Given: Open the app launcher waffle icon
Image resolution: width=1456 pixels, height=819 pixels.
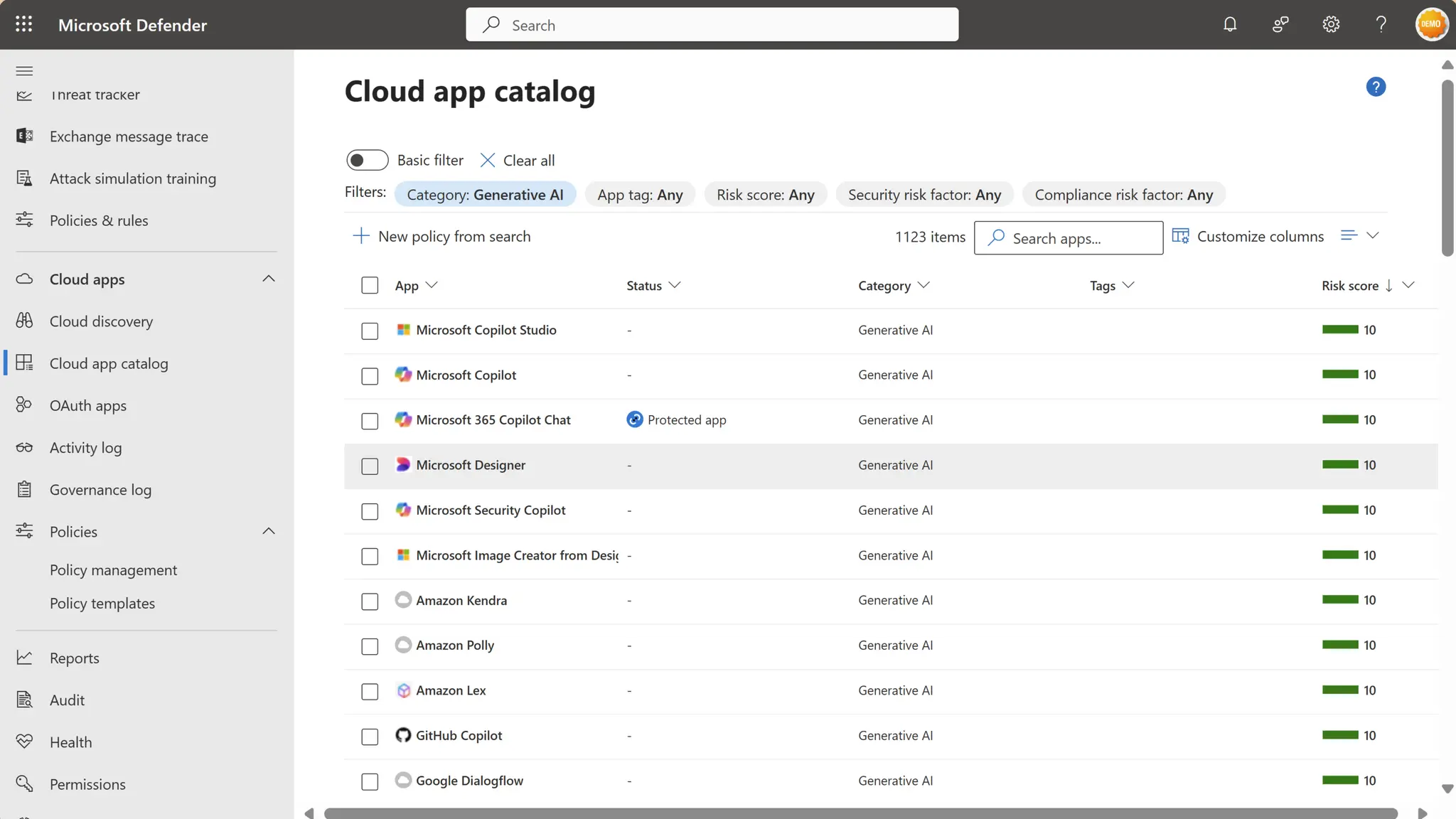Looking at the screenshot, I should [x=23, y=24].
